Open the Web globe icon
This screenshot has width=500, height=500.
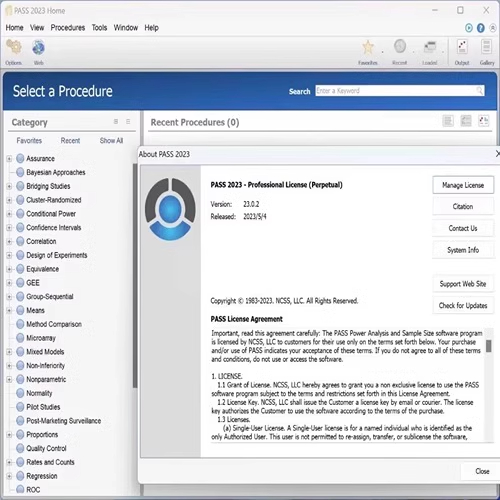click(38, 47)
